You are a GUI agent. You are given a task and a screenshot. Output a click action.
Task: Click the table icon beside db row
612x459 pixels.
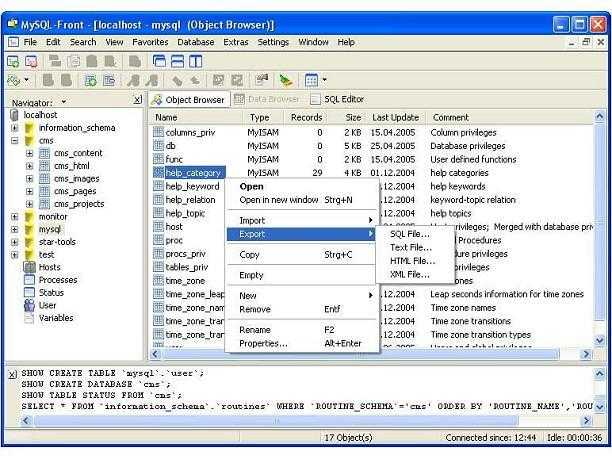(x=158, y=146)
